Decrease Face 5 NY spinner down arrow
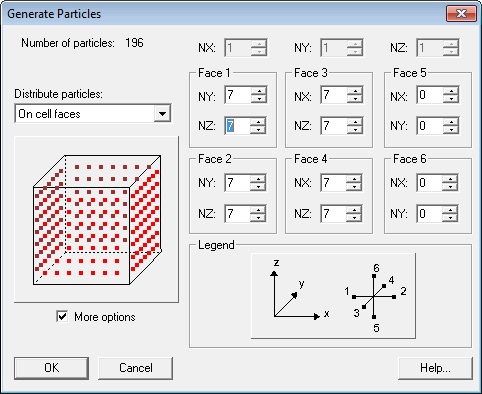This screenshot has height=394, width=482. tap(451, 129)
